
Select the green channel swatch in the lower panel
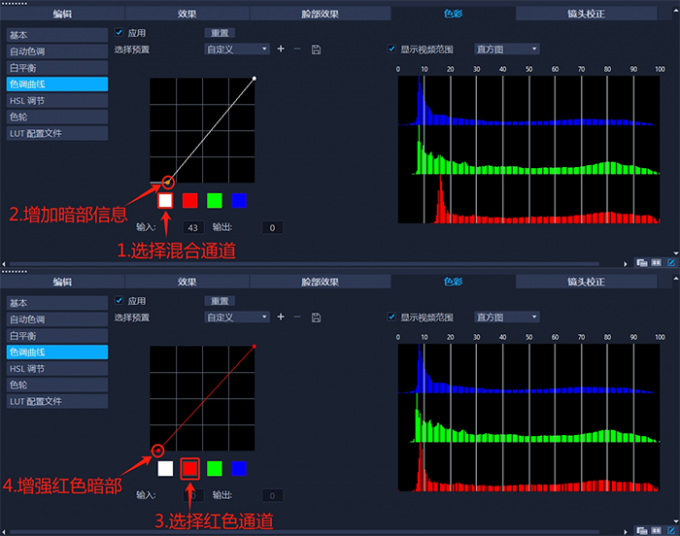215,468
